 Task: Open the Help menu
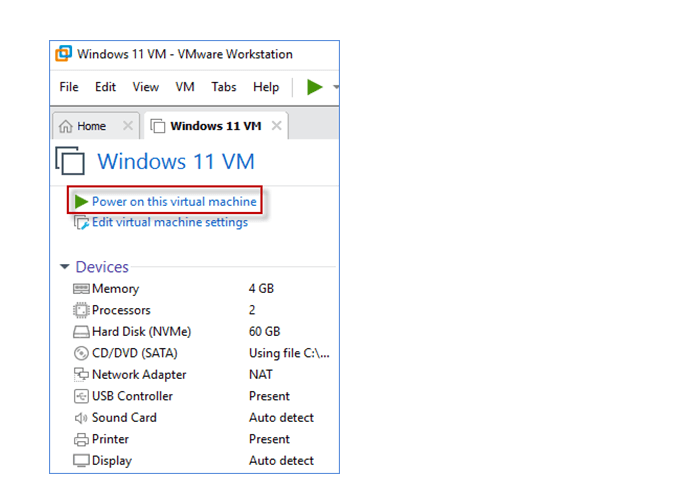click(x=266, y=87)
